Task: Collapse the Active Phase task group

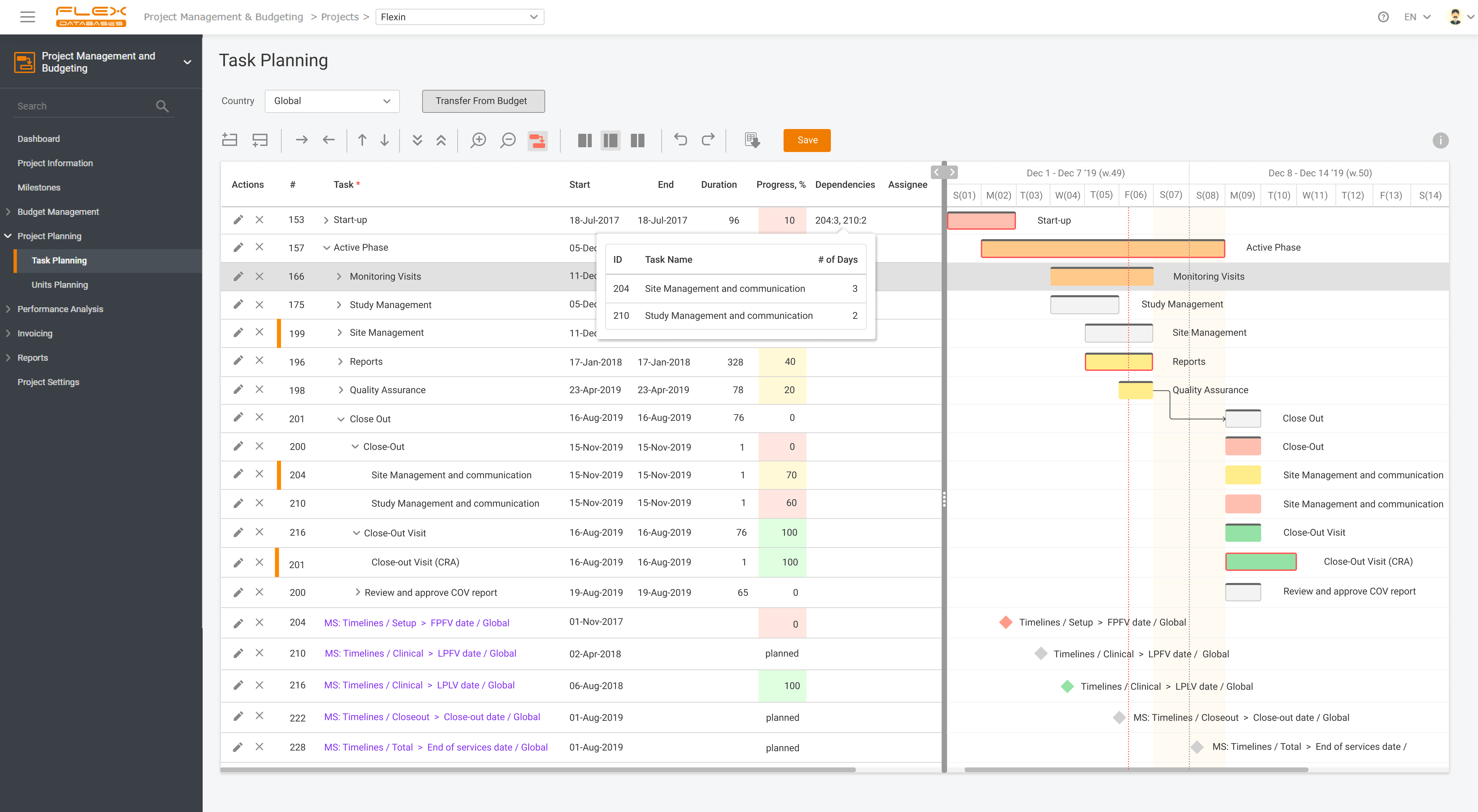Action: tap(327, 248)
